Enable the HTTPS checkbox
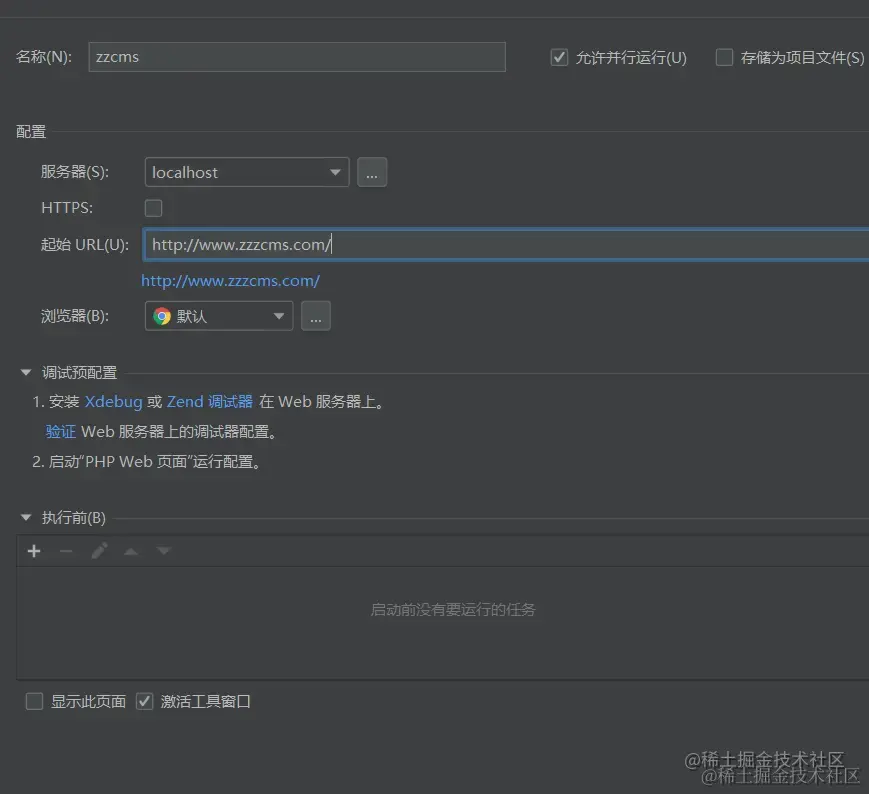Image resolution: width=869 pixels, height=794 pixels. pyautogui.click(x=154, y=208)
